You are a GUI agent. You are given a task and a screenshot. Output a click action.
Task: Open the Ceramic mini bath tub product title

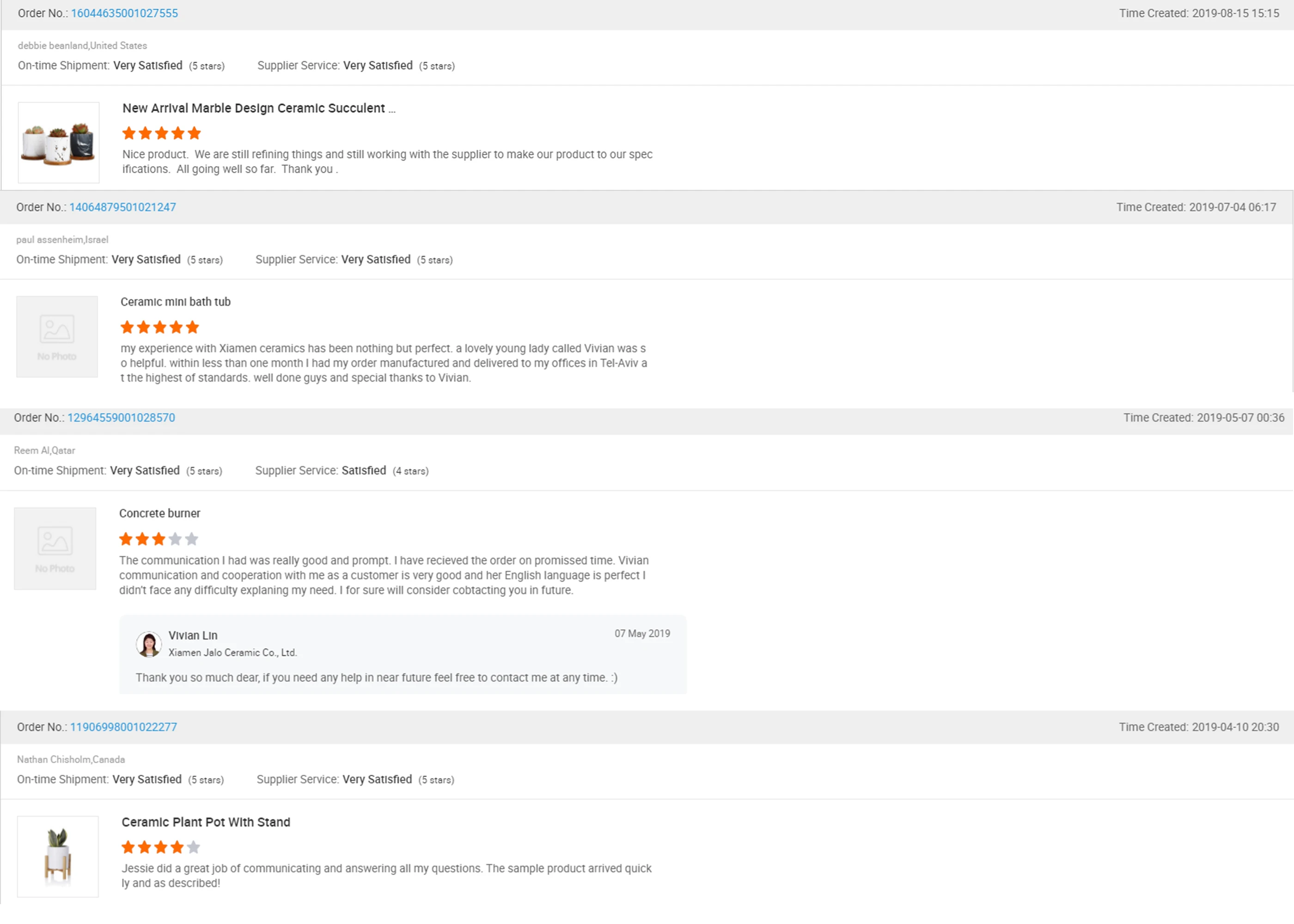coord(175,302)
